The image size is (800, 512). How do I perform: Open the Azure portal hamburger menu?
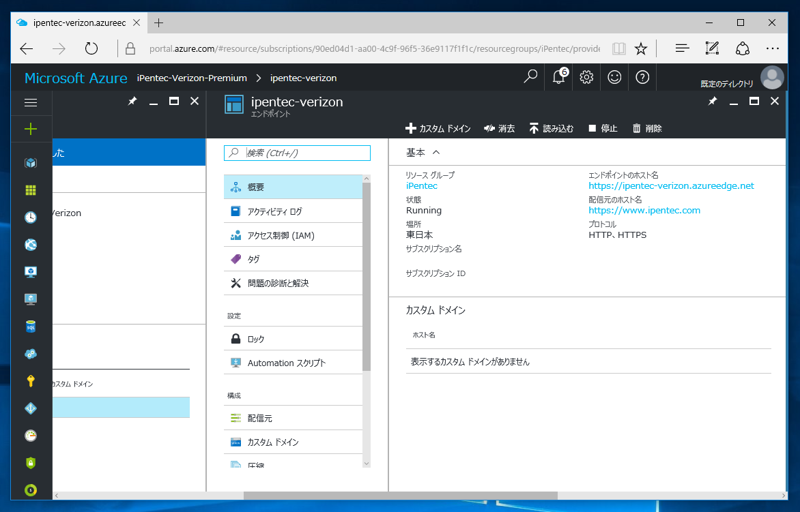31,103
